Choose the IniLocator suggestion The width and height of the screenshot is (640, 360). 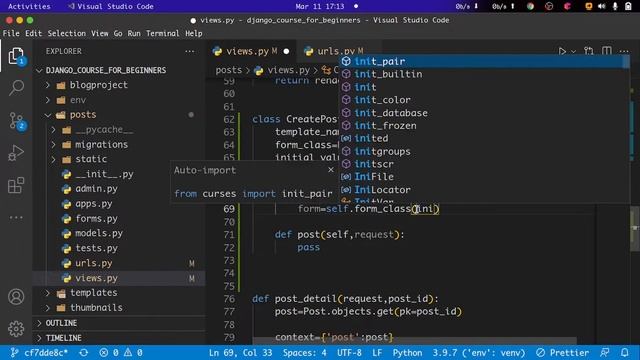[x=484, y=189]
